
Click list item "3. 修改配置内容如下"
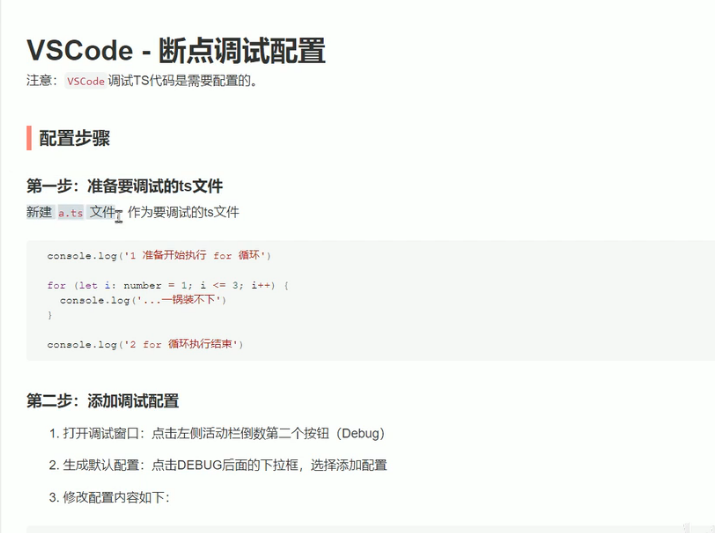pos(109,497)
